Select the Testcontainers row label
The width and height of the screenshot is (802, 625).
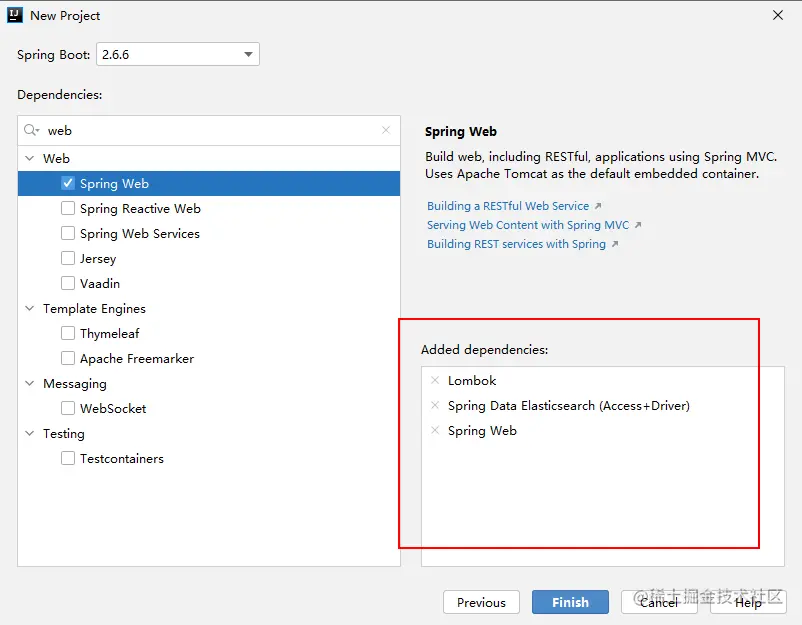pos(122,458)
